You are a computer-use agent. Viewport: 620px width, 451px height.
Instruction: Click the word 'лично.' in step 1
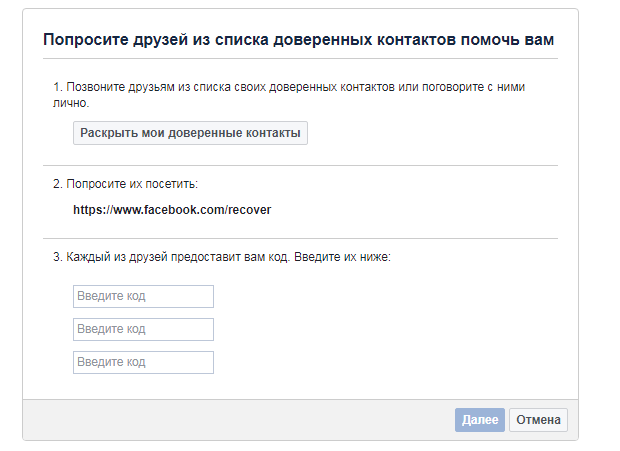70,103
